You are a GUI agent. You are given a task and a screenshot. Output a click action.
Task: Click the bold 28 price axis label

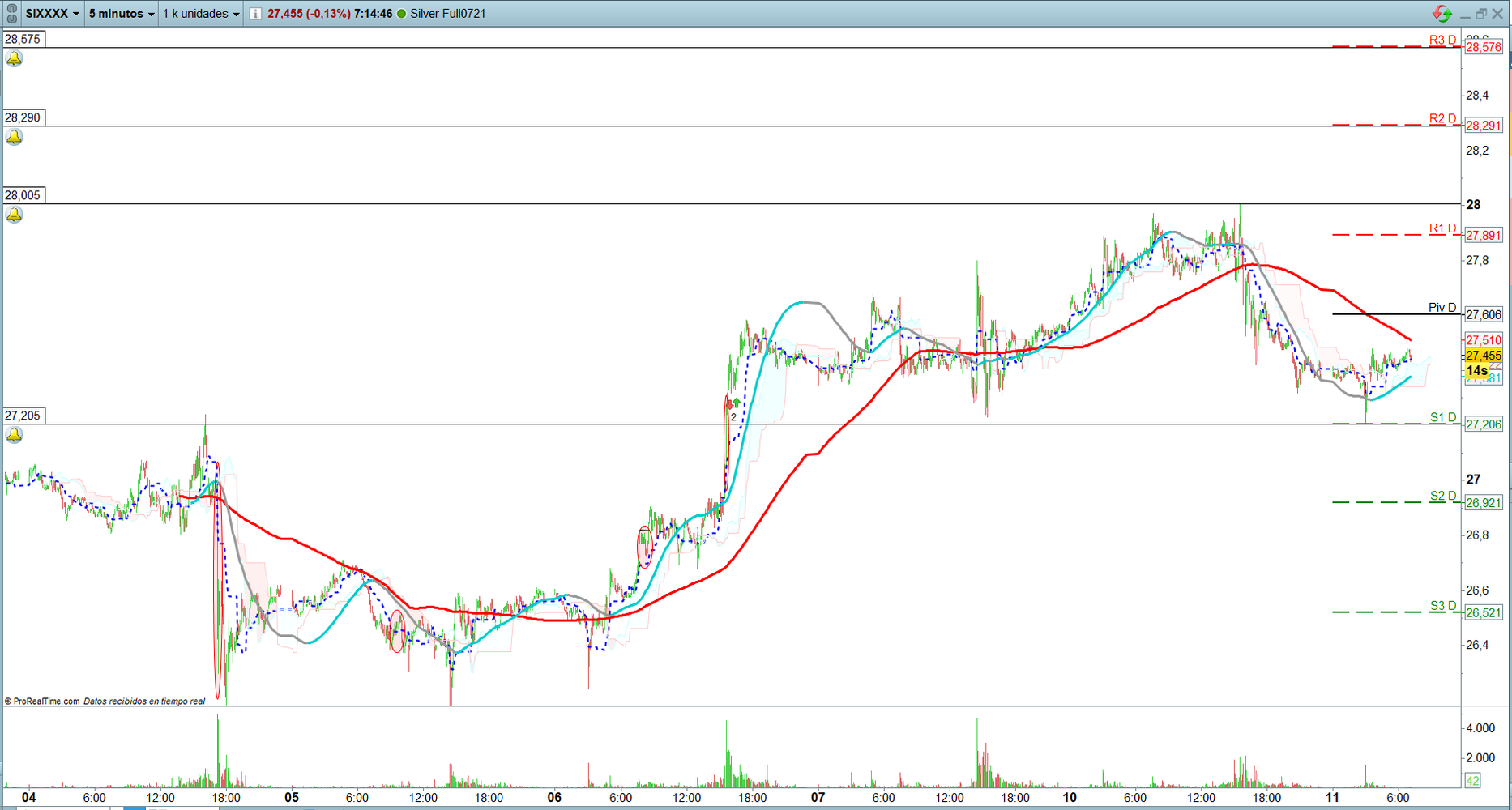coord(1473,205)
